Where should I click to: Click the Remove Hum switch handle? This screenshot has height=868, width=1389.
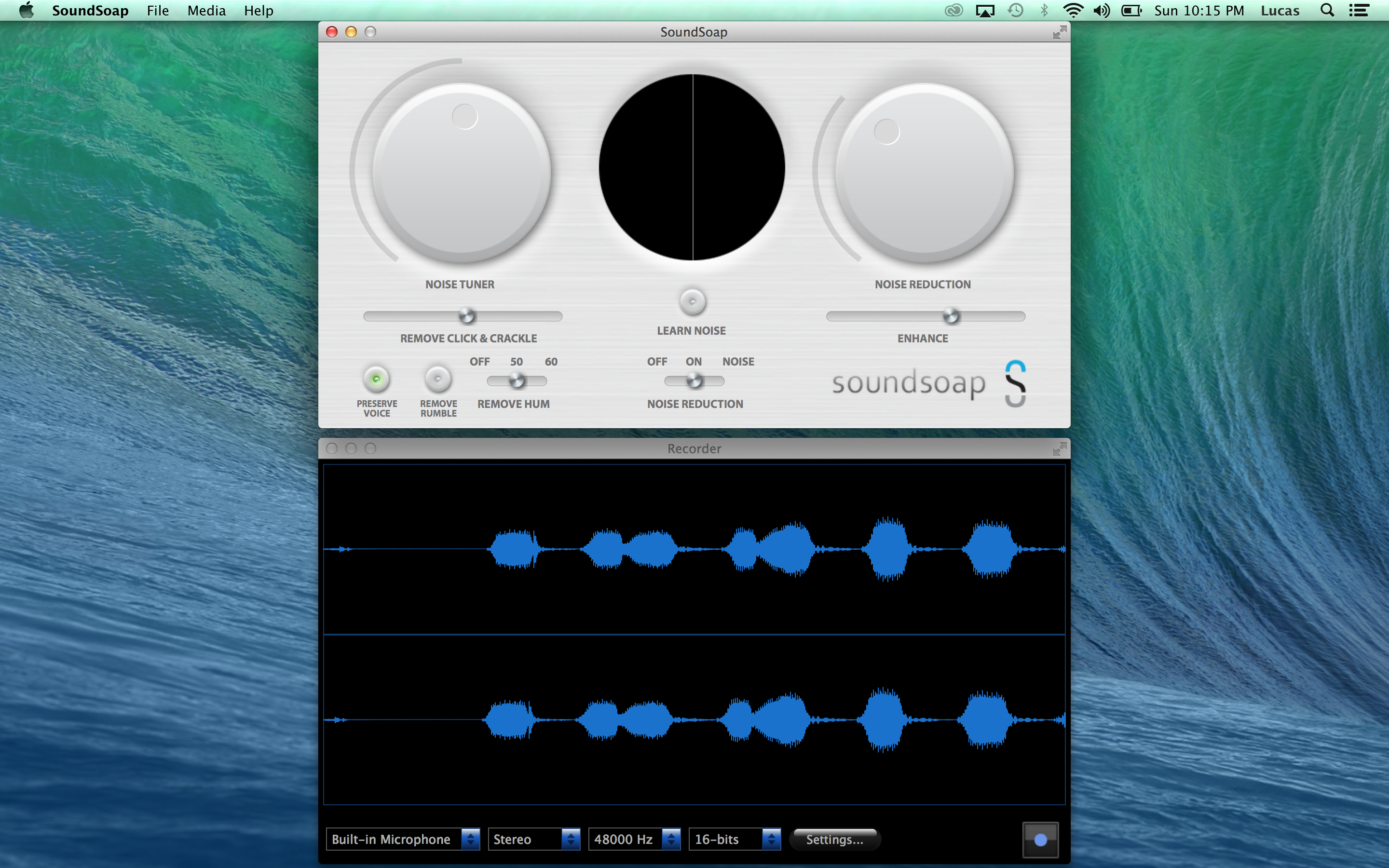pos(517,380)
